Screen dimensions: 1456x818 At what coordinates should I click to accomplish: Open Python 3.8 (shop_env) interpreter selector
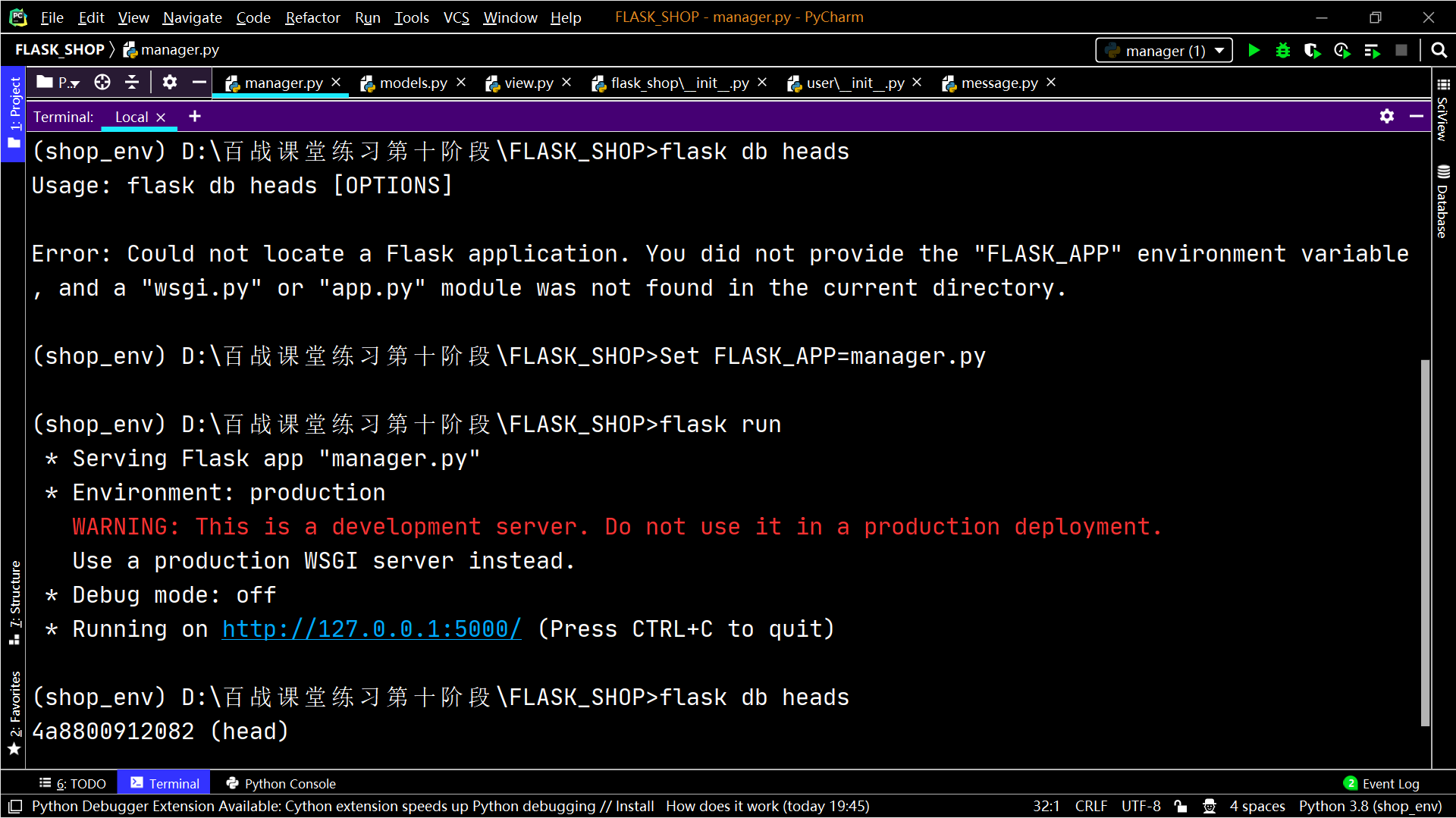point(1370,807)
